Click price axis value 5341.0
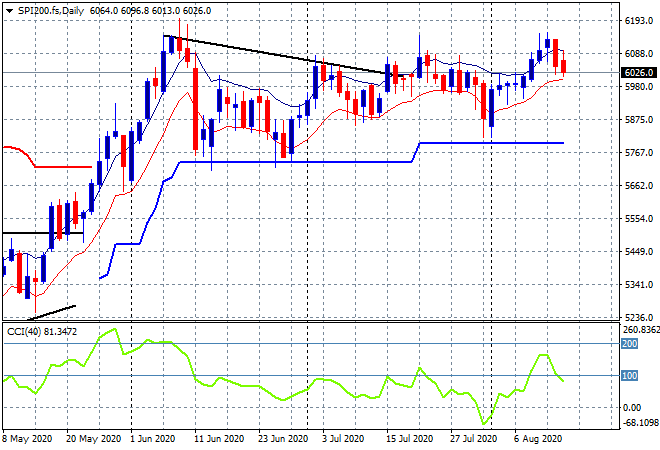 [x=639, y=285]
